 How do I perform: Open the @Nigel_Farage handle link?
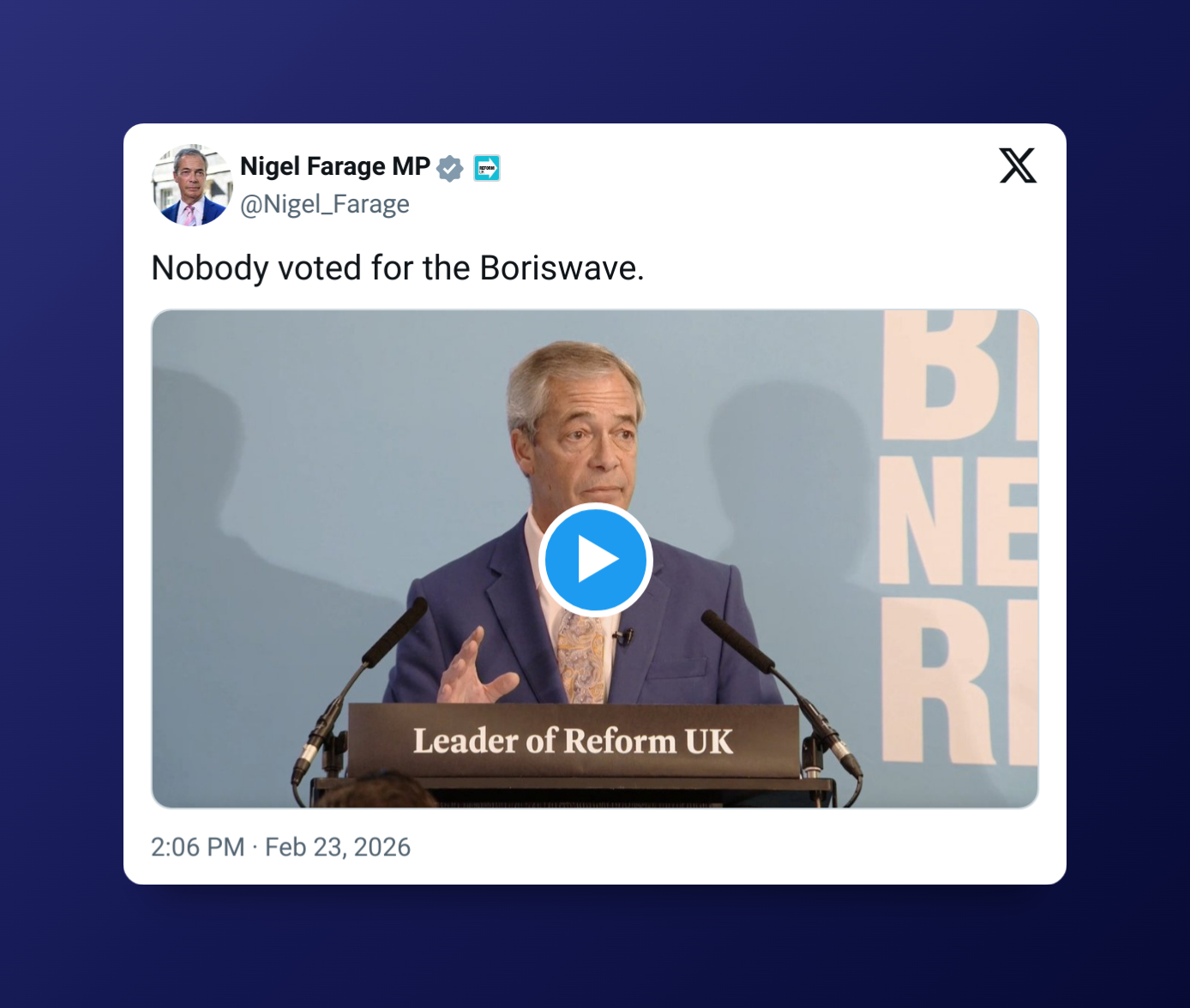[325, 204]
